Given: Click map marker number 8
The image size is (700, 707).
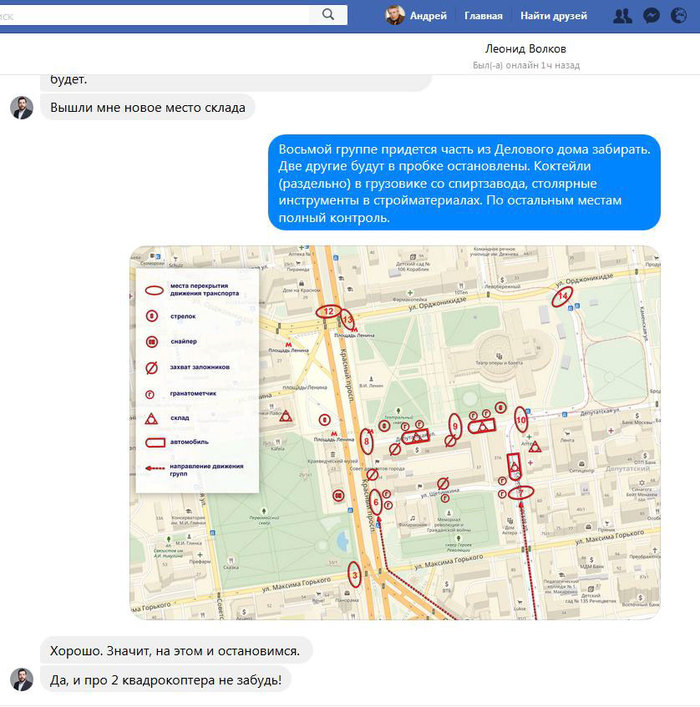Looking at the screenshot, I should (367, 441).
